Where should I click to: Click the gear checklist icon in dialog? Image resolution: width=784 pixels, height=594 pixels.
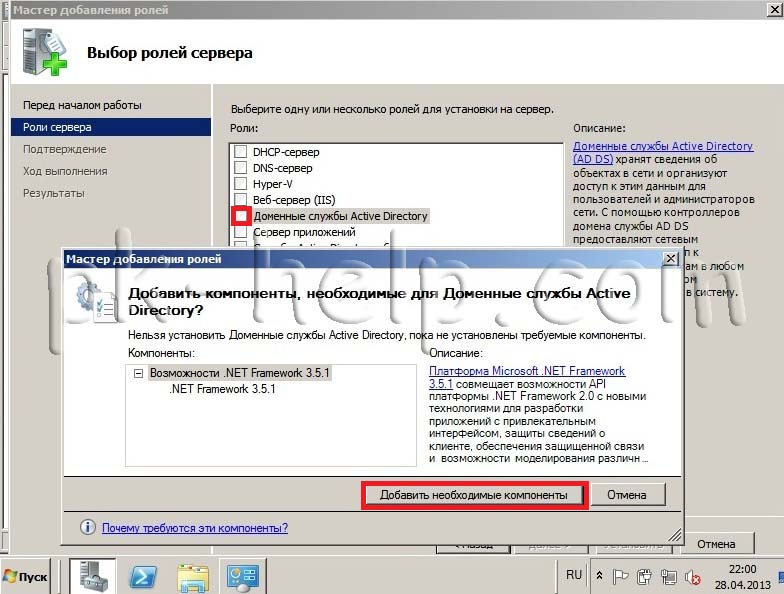tap(97, 302)
